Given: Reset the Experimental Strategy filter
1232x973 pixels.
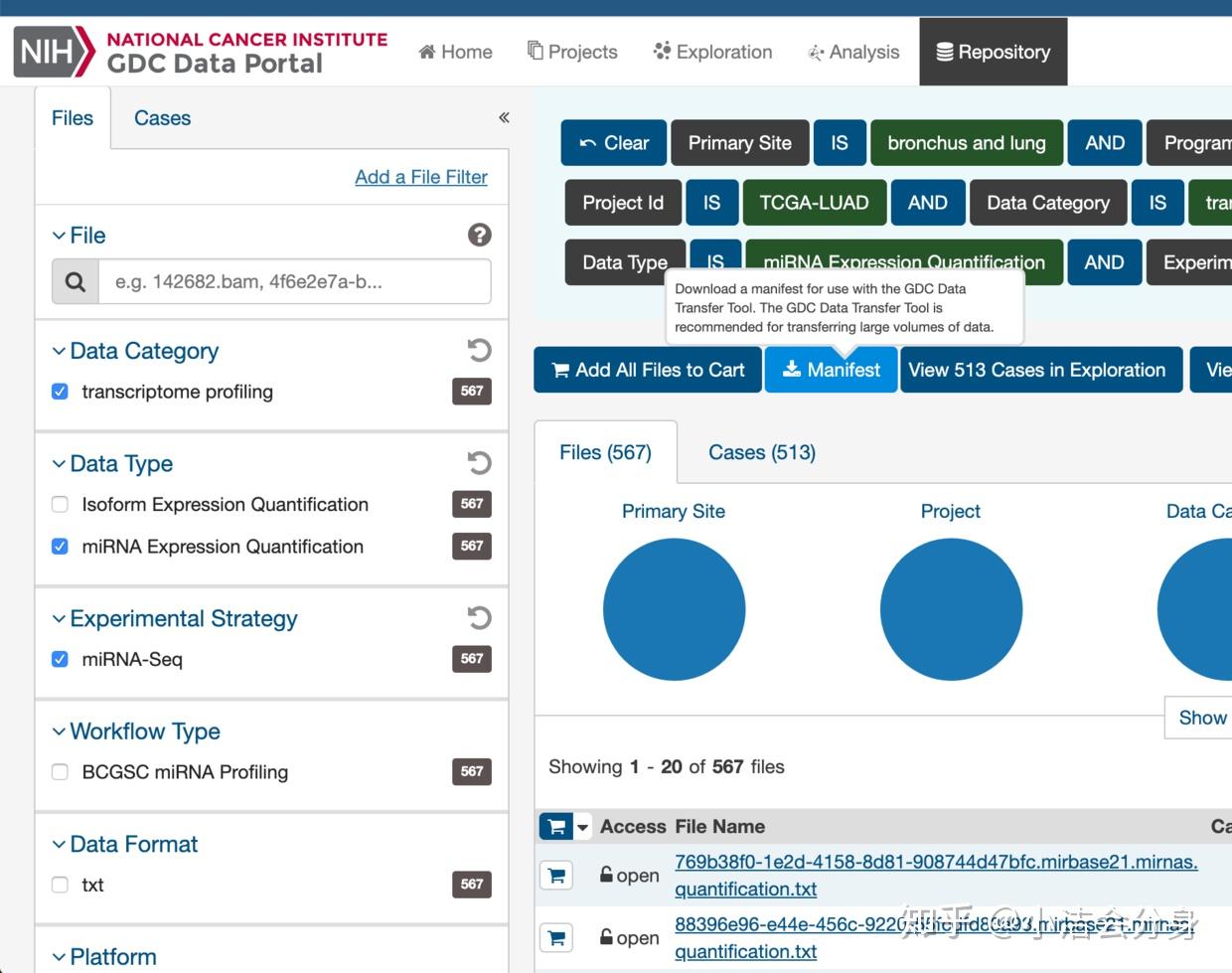Looking at the screenshot, I should click(x=480, y=618).
